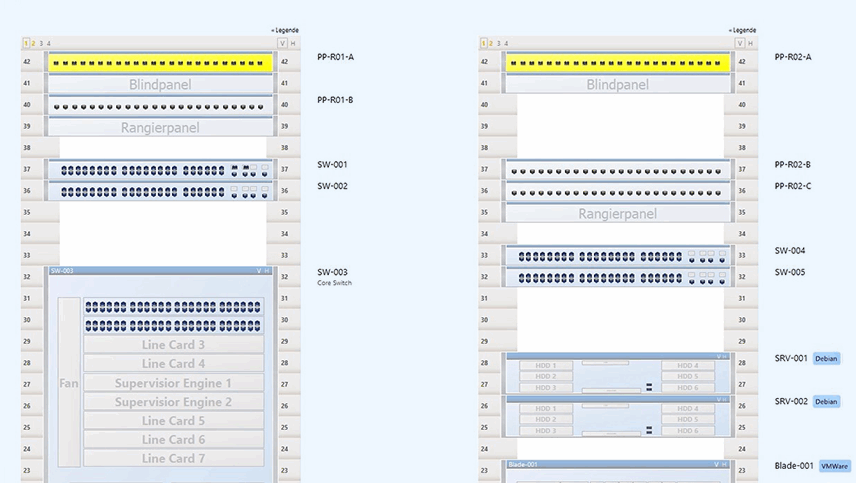Select the SW-005 switch device

(x=618, y=277)
